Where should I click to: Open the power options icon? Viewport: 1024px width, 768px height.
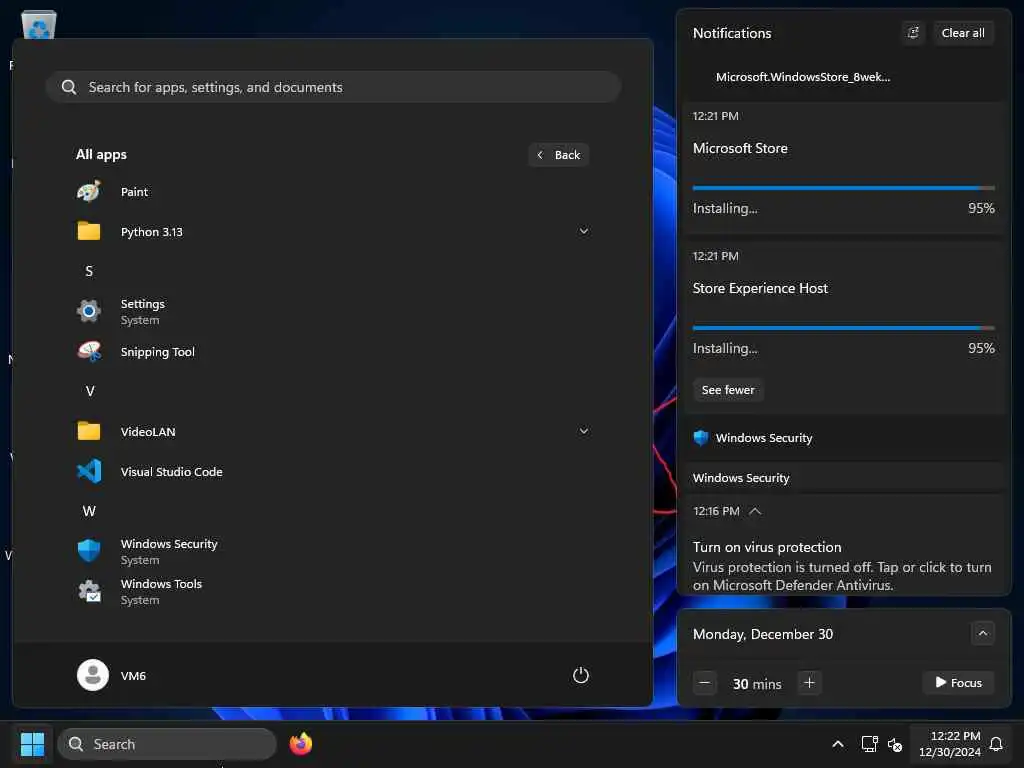pos(581,675)
